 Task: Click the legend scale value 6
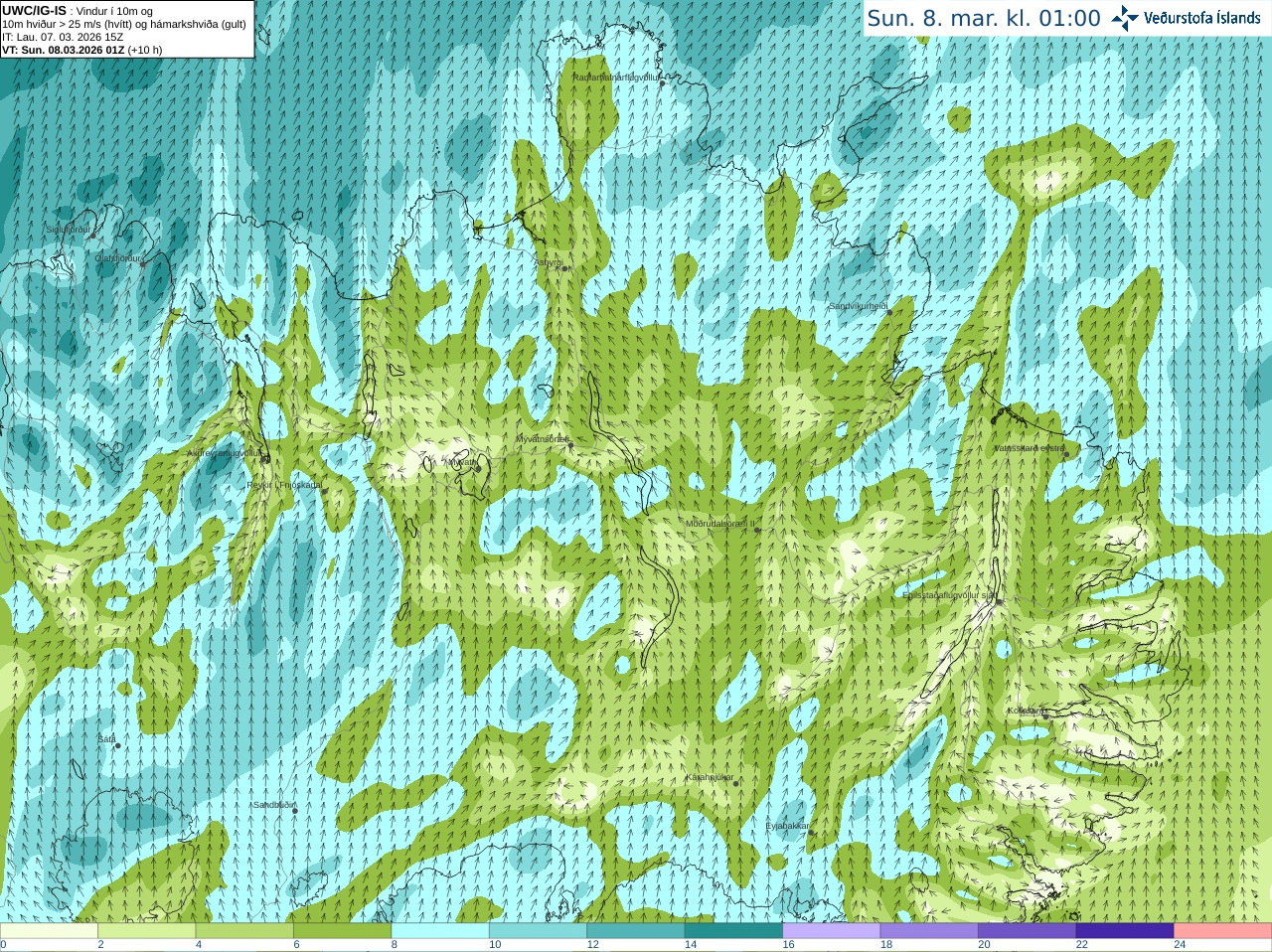(x=296, y=945)
